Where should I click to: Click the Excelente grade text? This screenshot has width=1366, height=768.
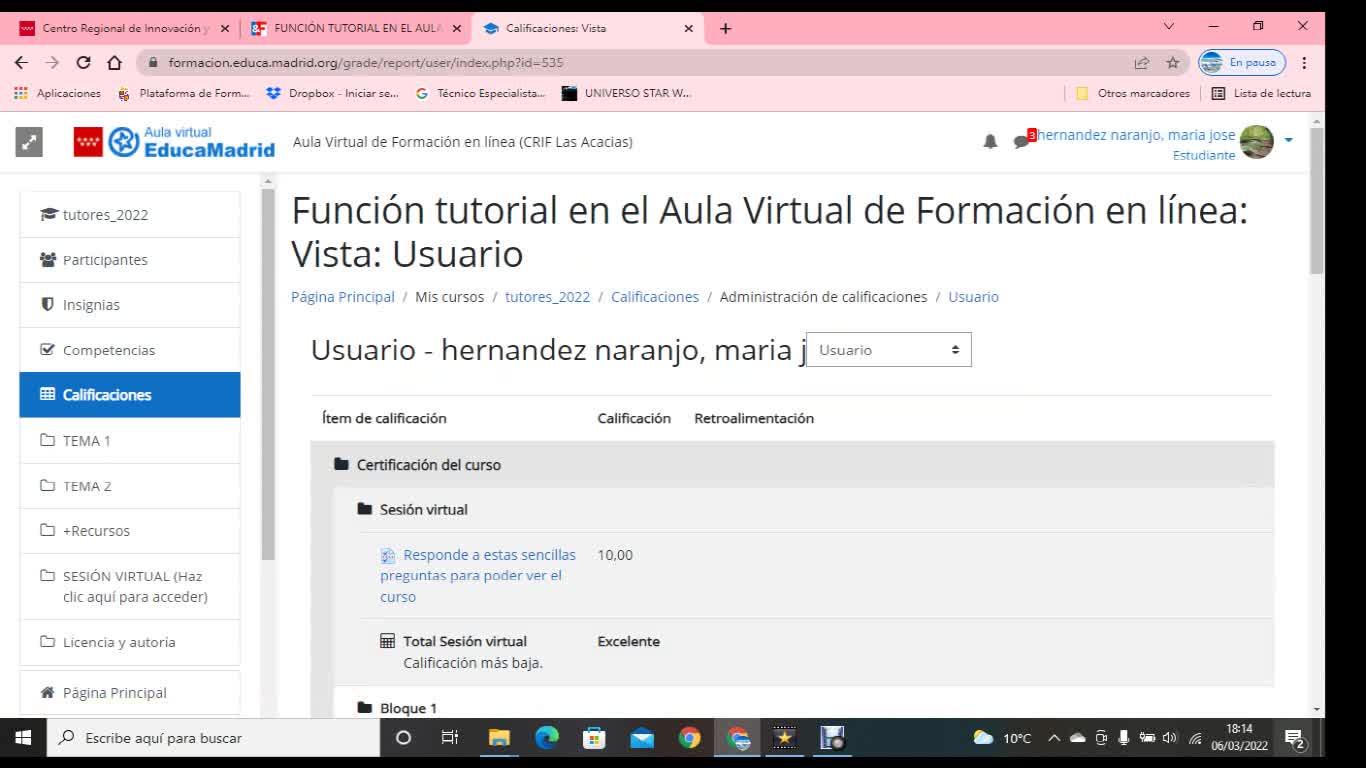(628, 641)
